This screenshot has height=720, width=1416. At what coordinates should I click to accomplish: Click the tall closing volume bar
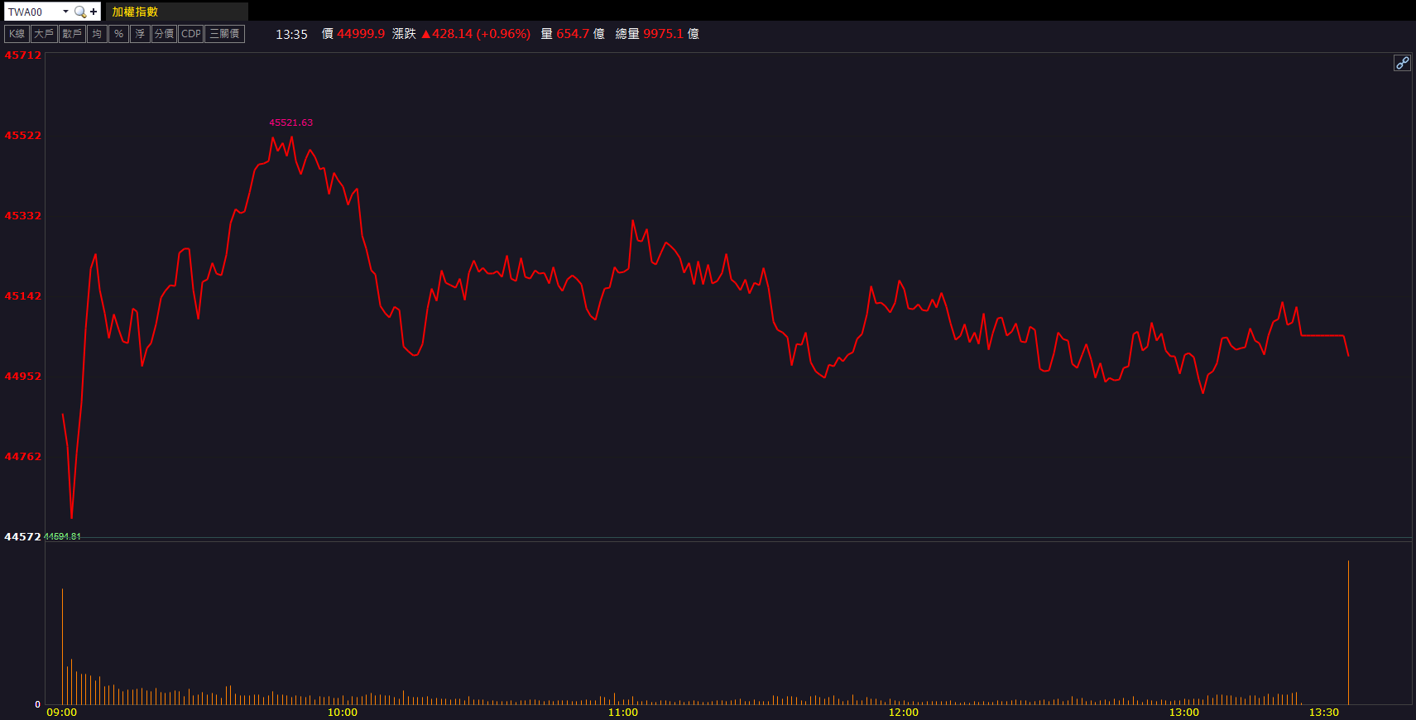[1348, 632]
